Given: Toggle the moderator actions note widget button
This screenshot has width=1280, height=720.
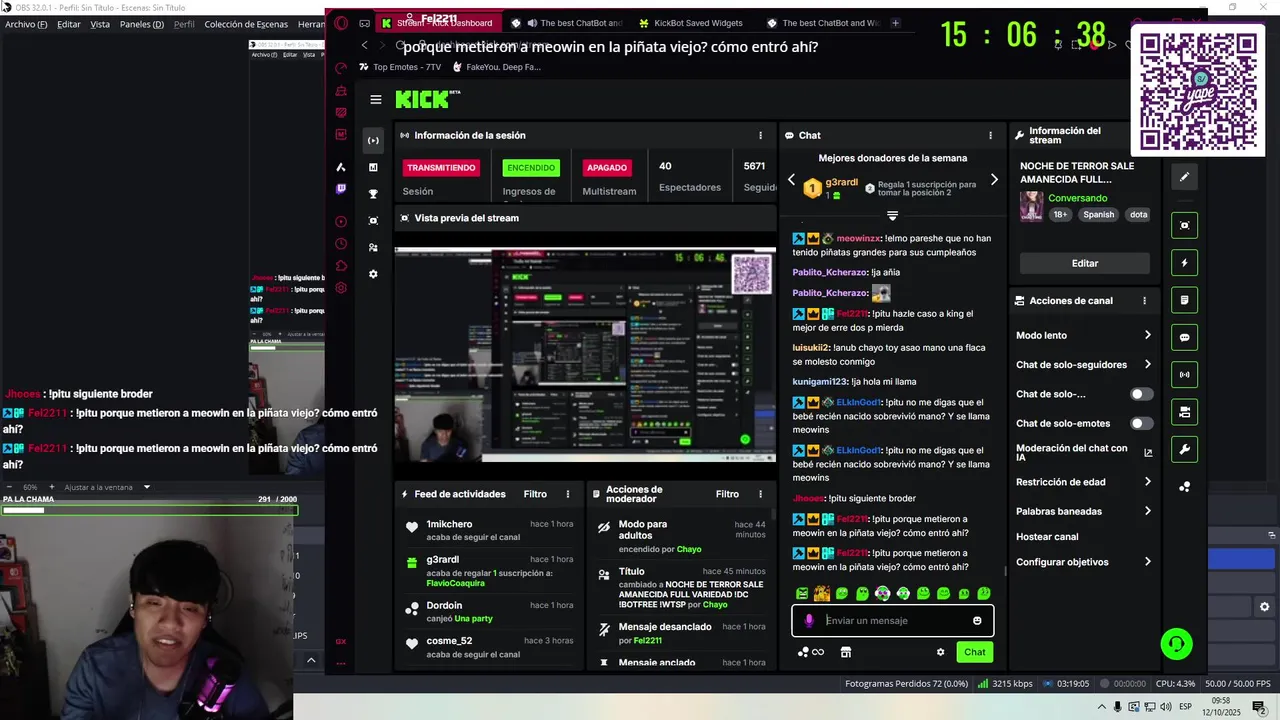Looking at the screenshot, I should 1184,300.
